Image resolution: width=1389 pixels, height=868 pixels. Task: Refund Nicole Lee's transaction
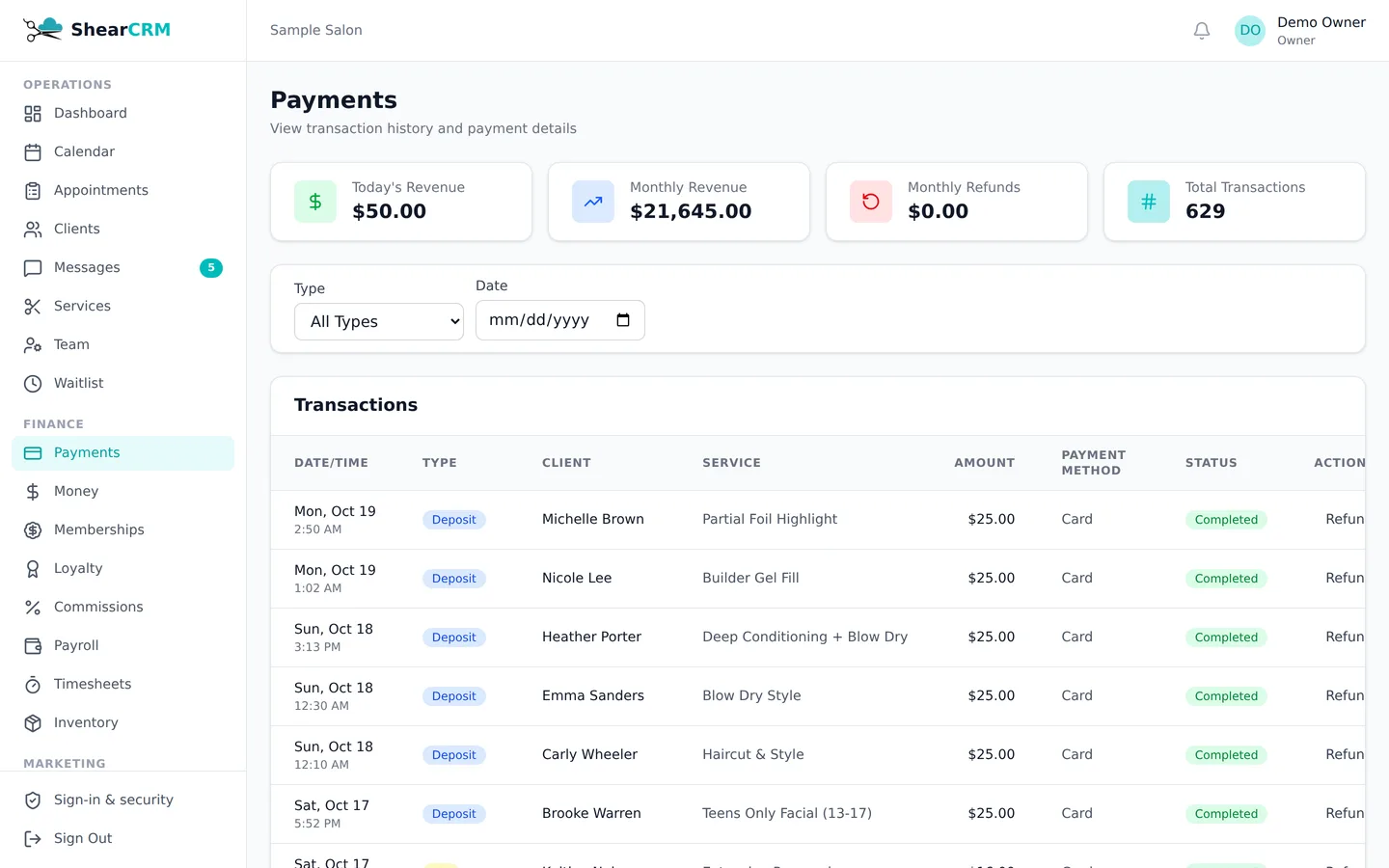point(1345,578)
